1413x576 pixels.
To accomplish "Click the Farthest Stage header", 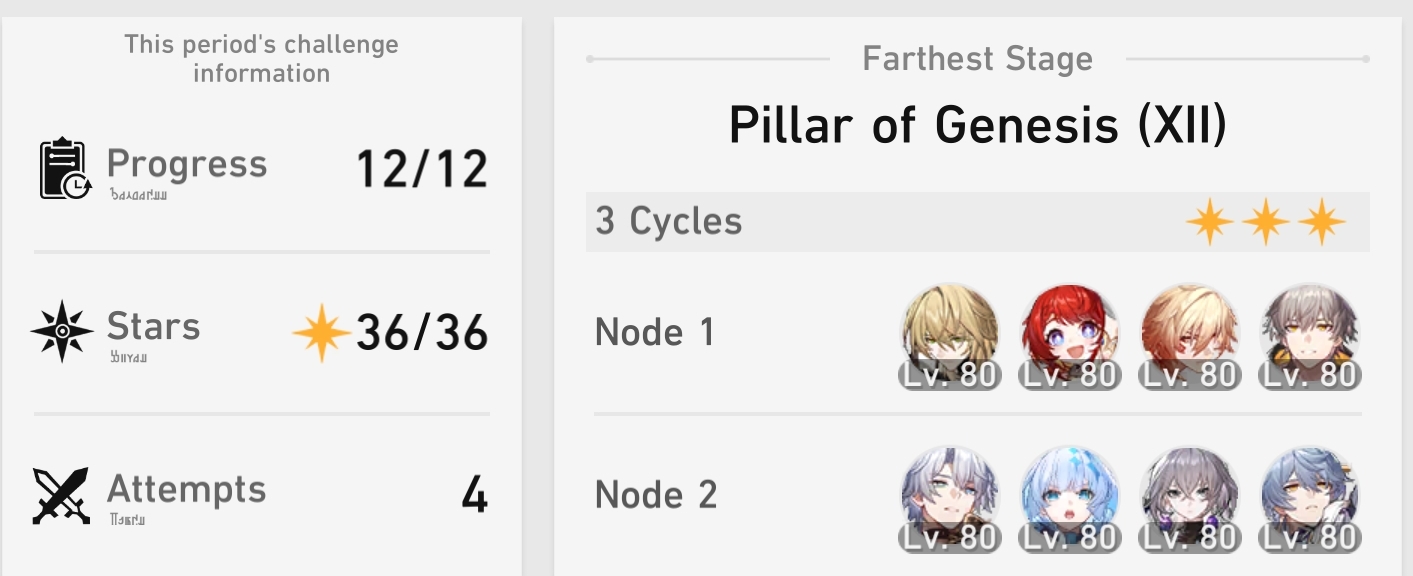I will pyautogui.click(x=977, y=59).
